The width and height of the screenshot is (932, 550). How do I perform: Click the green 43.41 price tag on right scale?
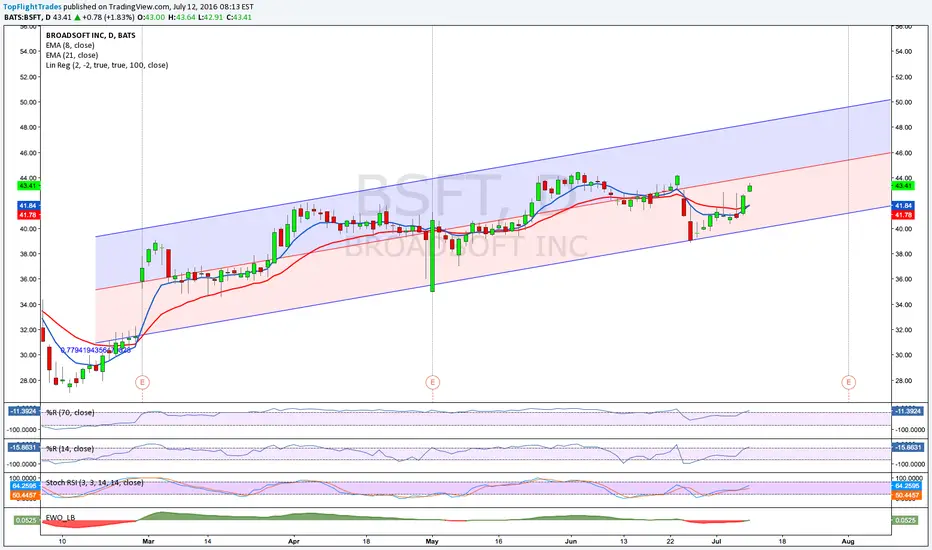(903, 186)
